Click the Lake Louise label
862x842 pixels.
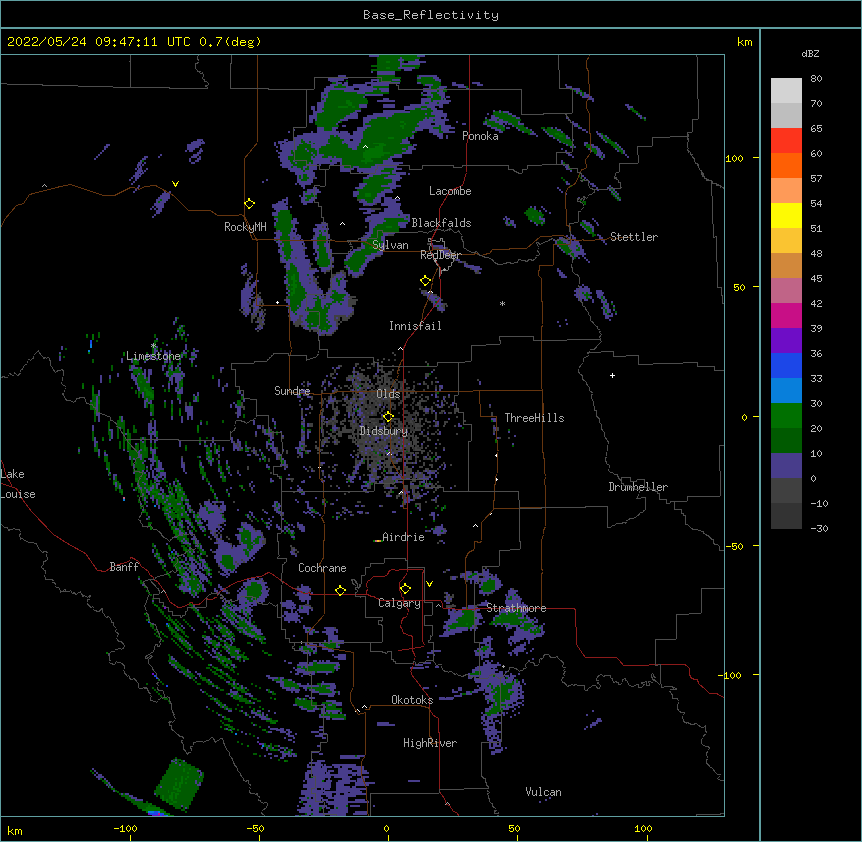pyautogui.click(x=18, y=484)
